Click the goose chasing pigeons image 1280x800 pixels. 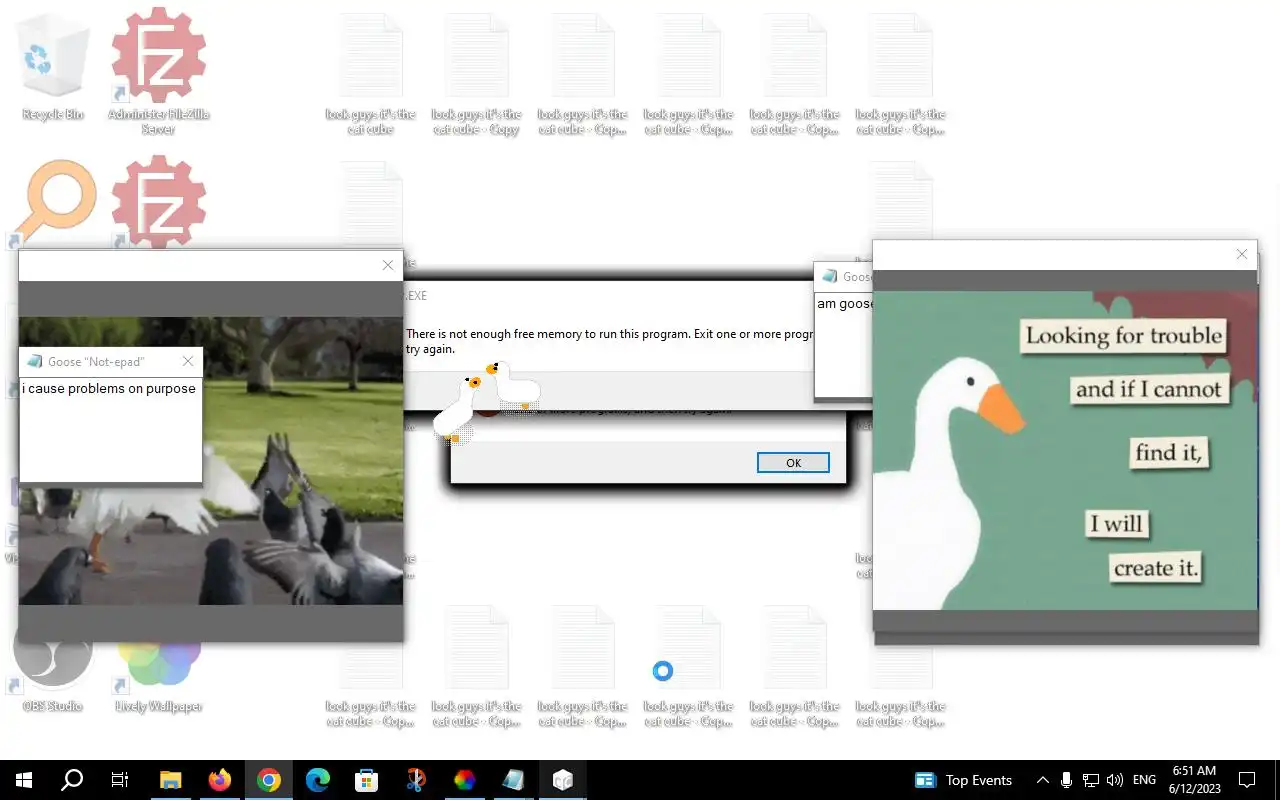click(211, 461)
